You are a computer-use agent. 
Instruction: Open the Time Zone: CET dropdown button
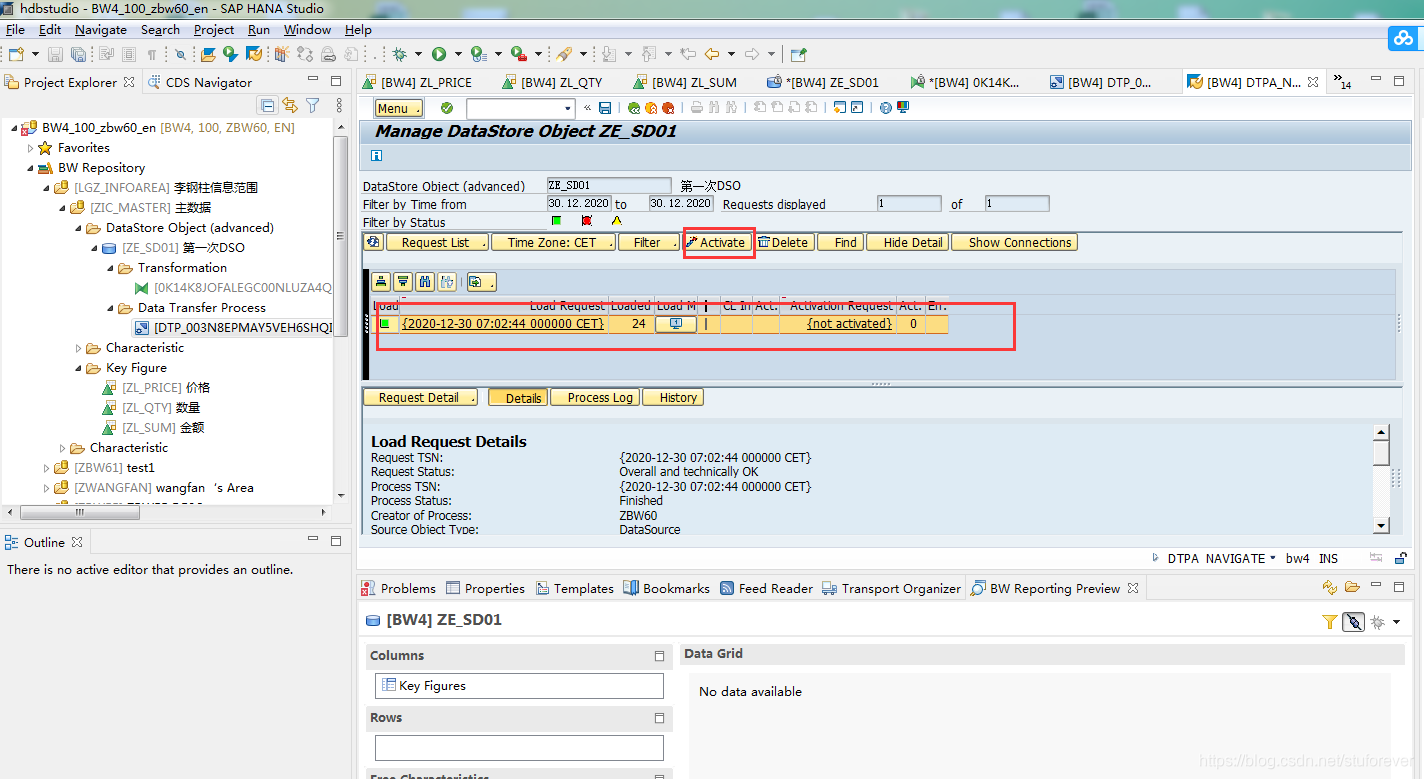coord(555,242)
